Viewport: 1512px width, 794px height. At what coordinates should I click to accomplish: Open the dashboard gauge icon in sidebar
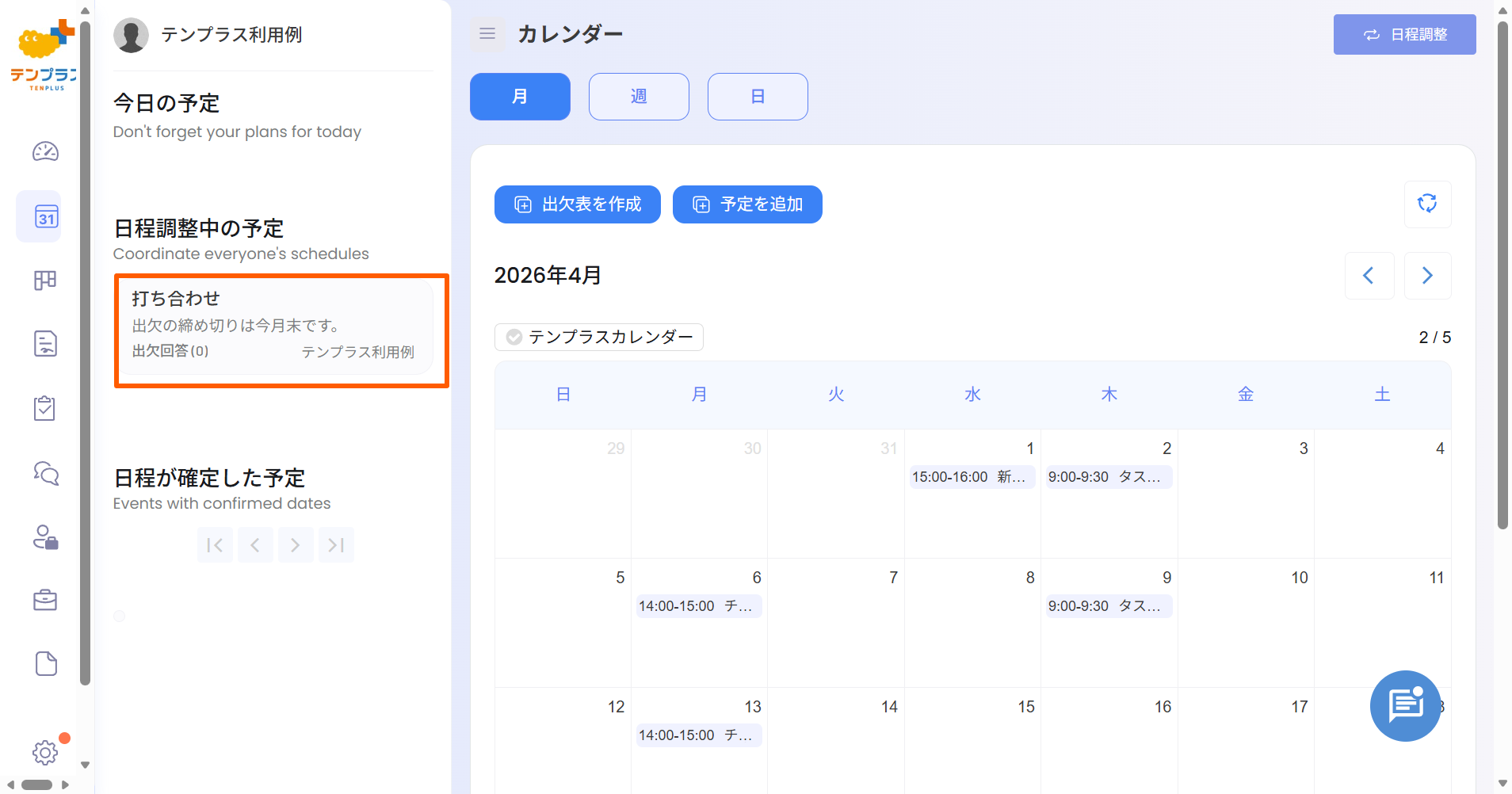point(45,151)
